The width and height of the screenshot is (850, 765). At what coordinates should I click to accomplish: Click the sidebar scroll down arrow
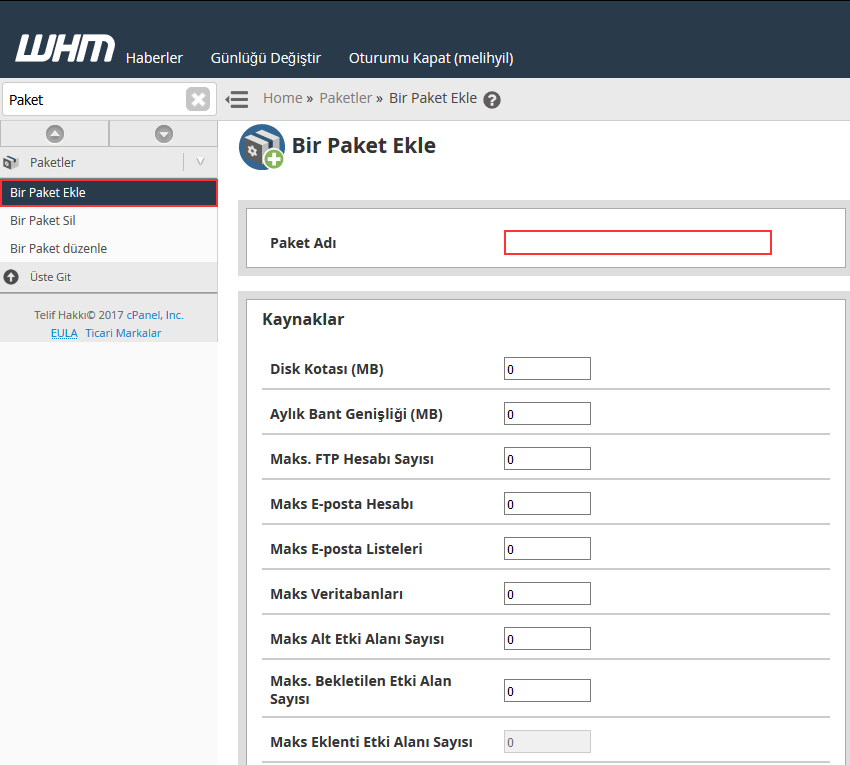point(163,133)
